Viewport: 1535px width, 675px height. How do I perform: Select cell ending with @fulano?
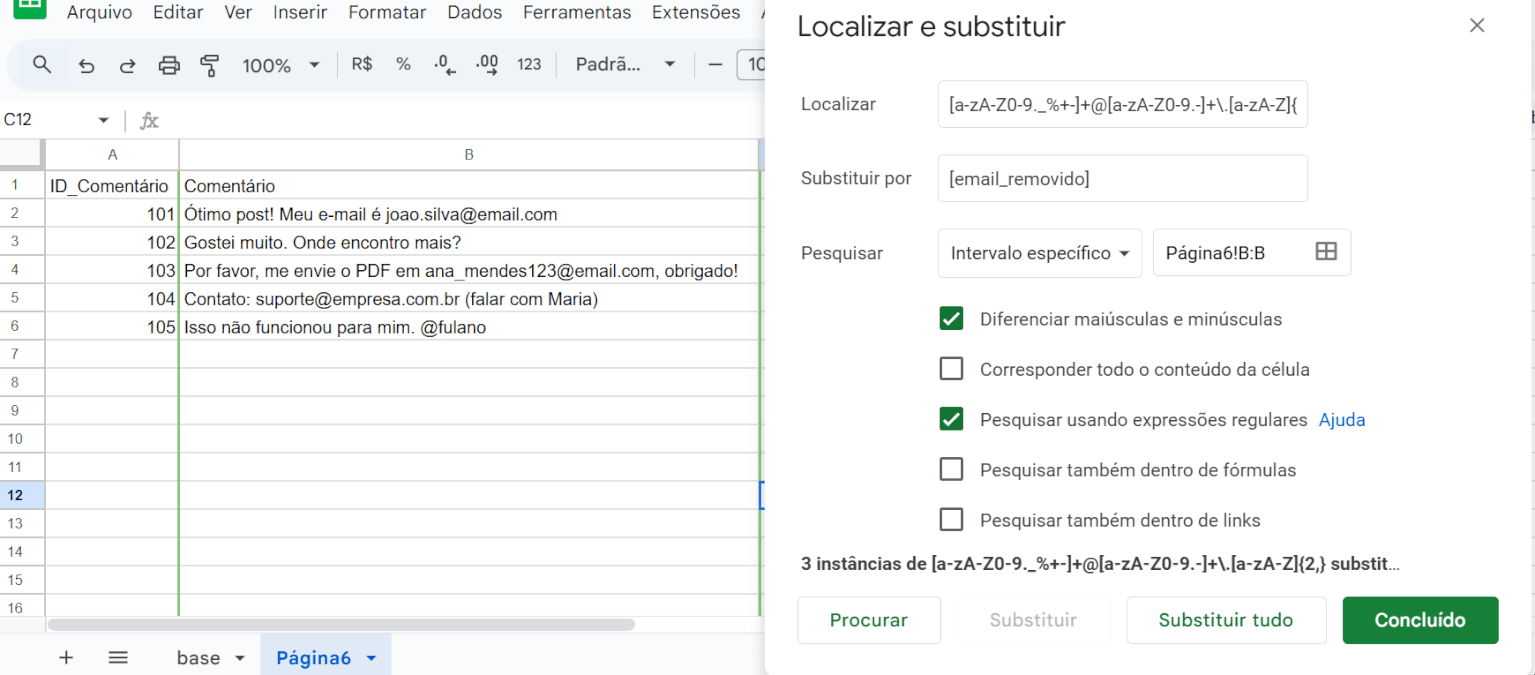click(x=469, y=326)
